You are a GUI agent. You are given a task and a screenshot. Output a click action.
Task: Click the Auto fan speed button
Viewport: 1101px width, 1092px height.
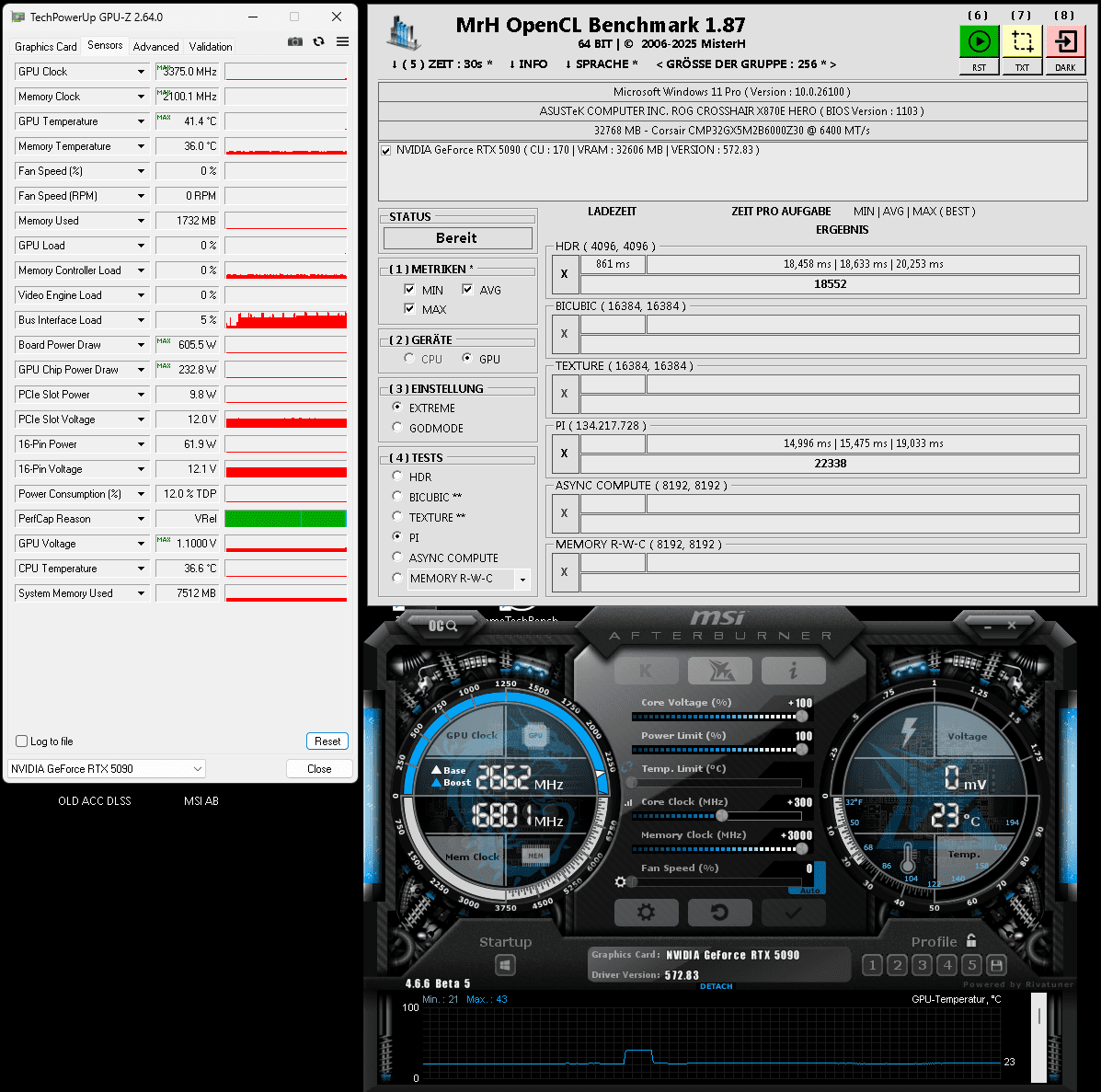click(810, 891)
